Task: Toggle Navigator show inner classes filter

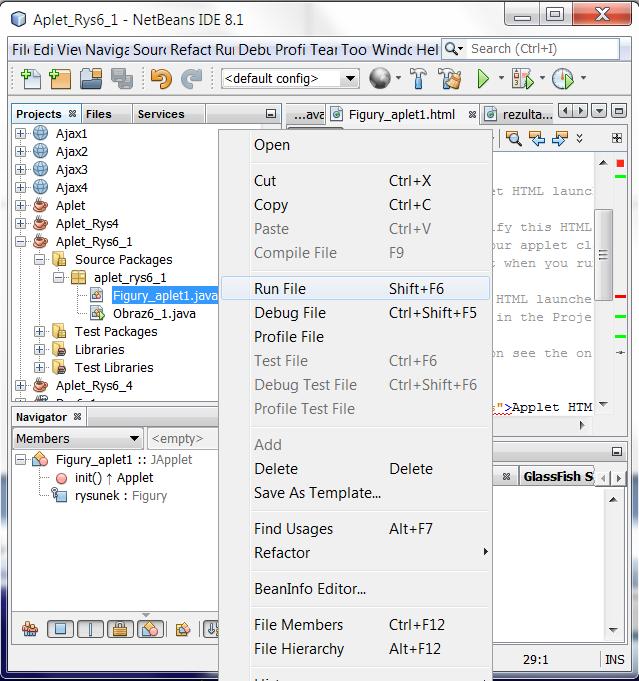Action: [150, 628]
